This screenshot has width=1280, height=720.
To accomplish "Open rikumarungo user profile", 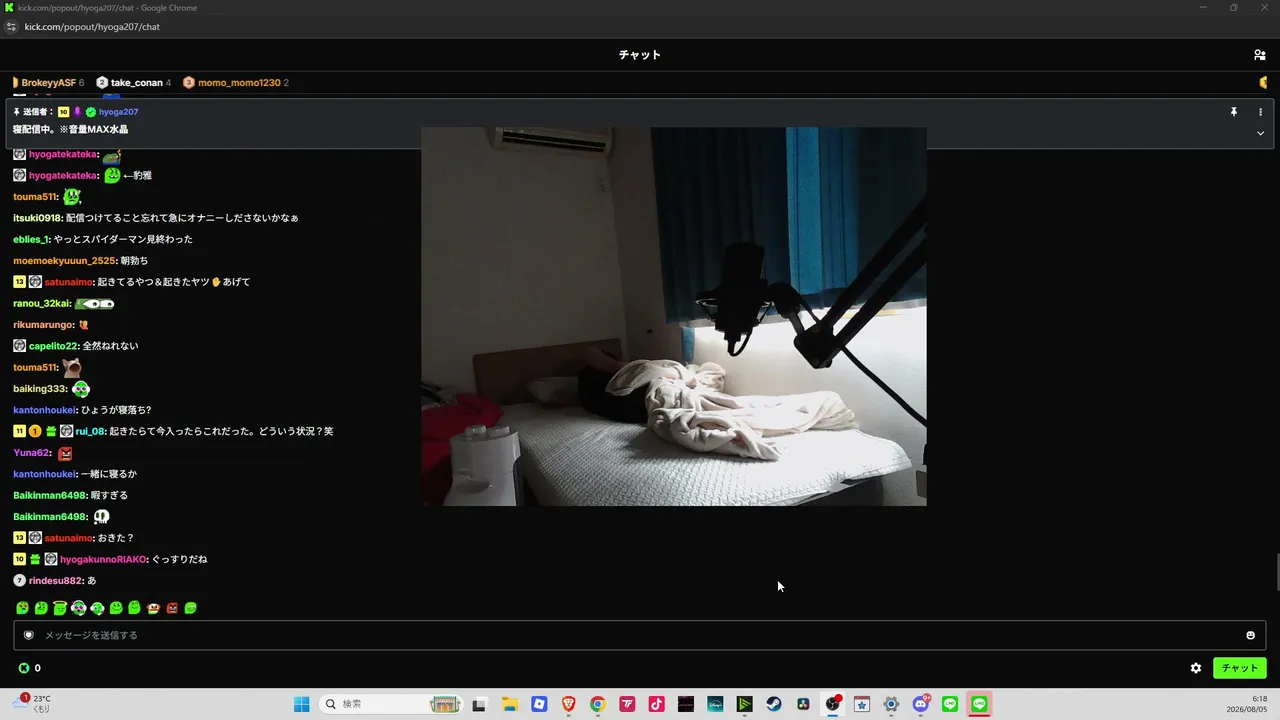I will (43, 325).
